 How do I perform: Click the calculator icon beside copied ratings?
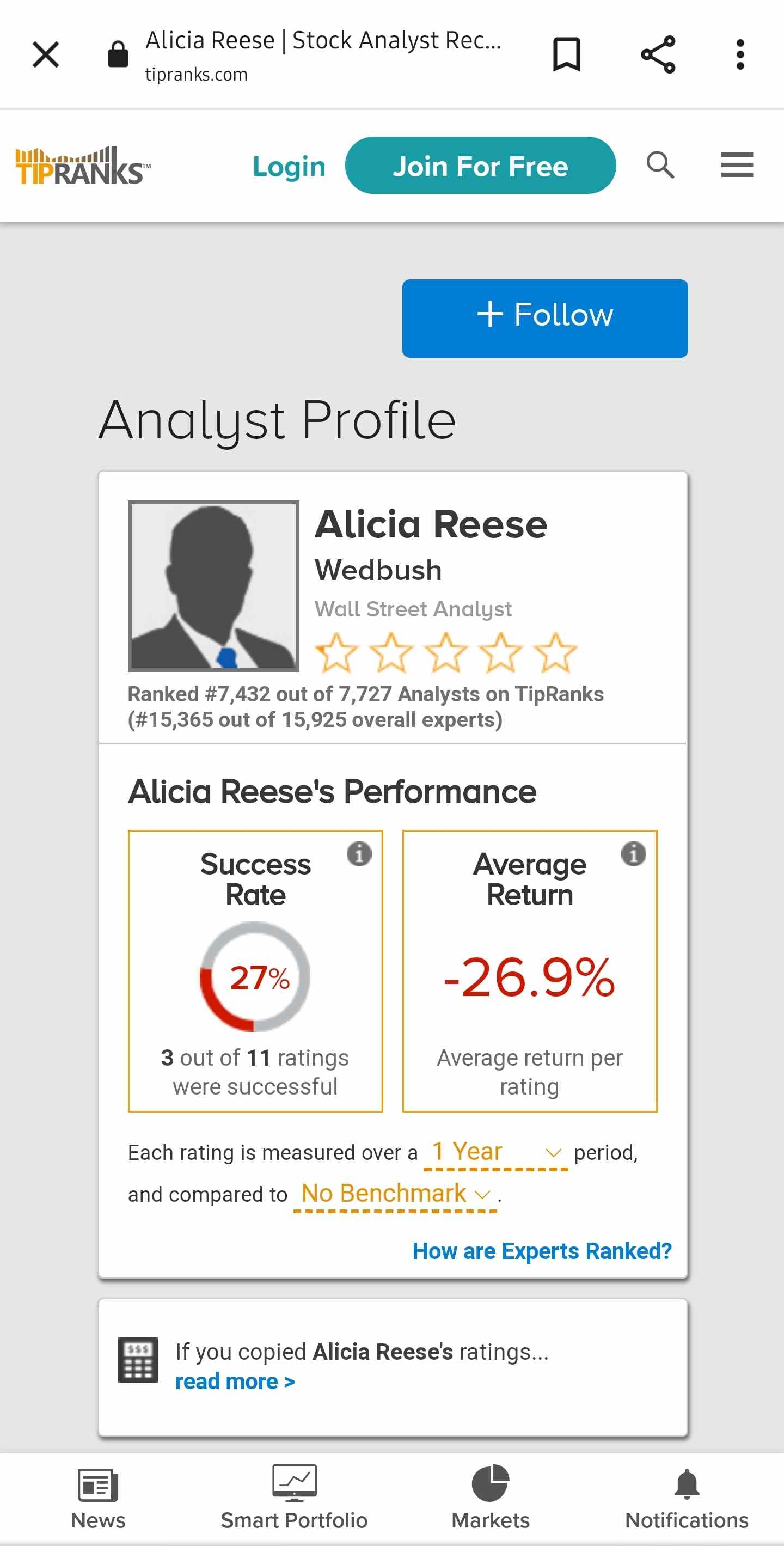coord(138,1360)
